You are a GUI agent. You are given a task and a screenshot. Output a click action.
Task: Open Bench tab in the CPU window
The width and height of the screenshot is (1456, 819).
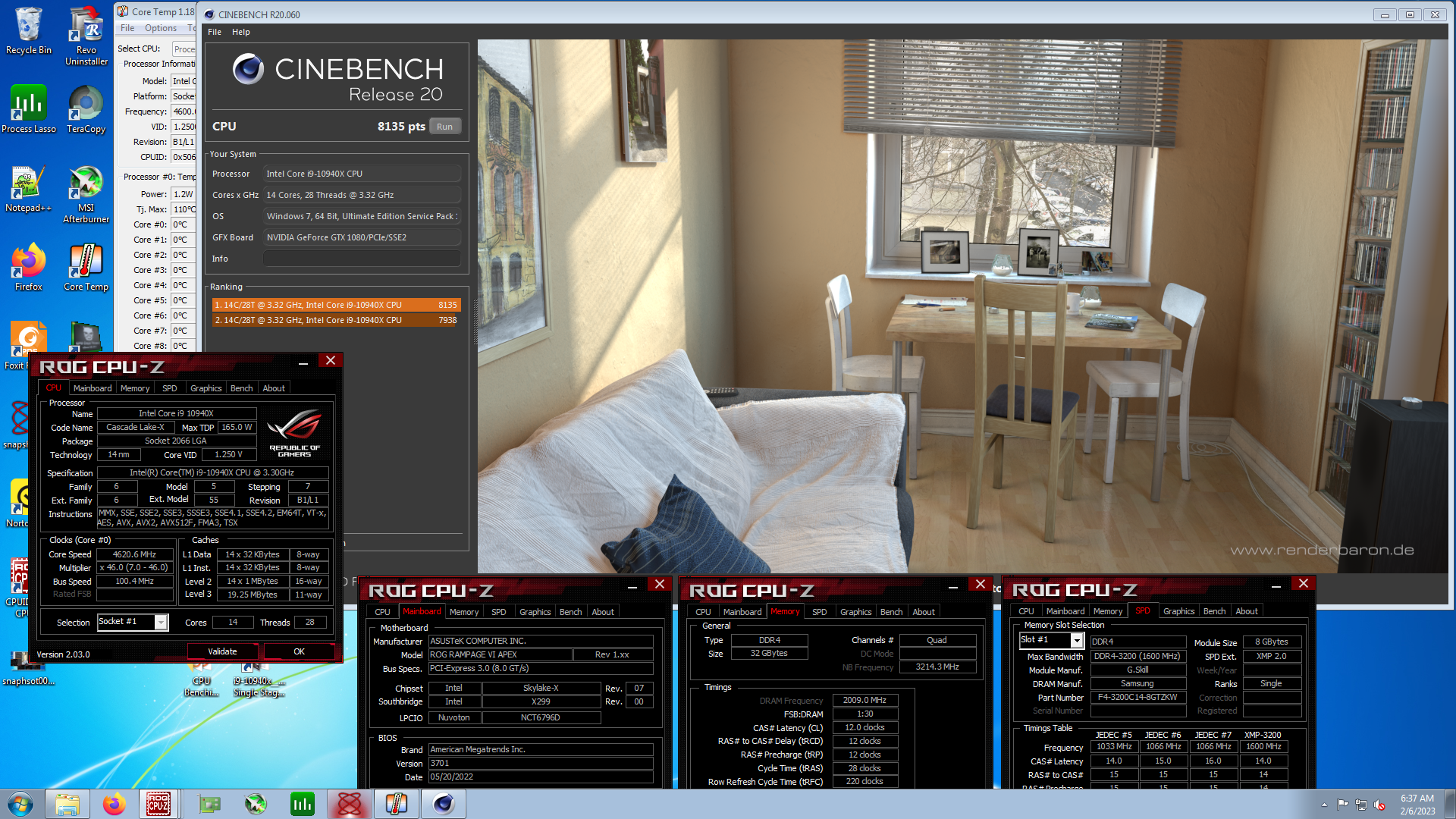pos(241,388)
